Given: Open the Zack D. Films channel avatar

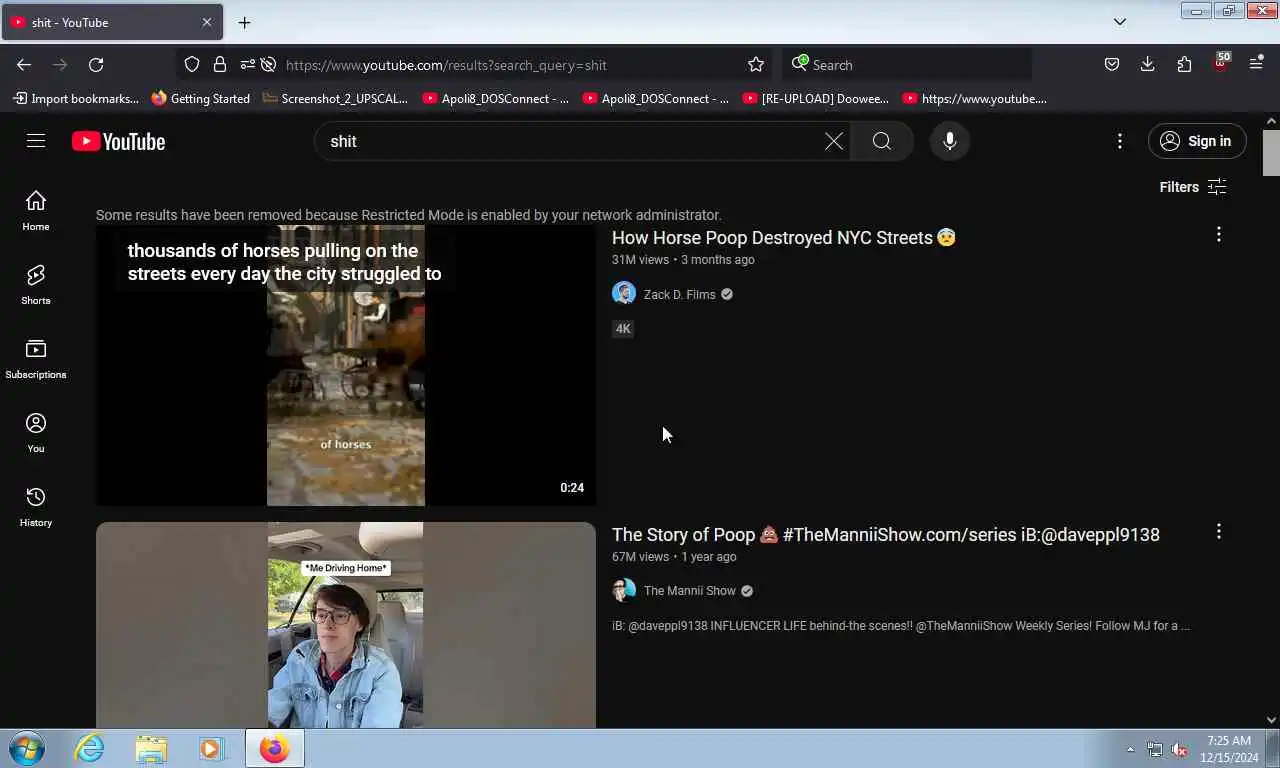Looking at the screenshot, I should pyautogui.click(x=624, y=293).
